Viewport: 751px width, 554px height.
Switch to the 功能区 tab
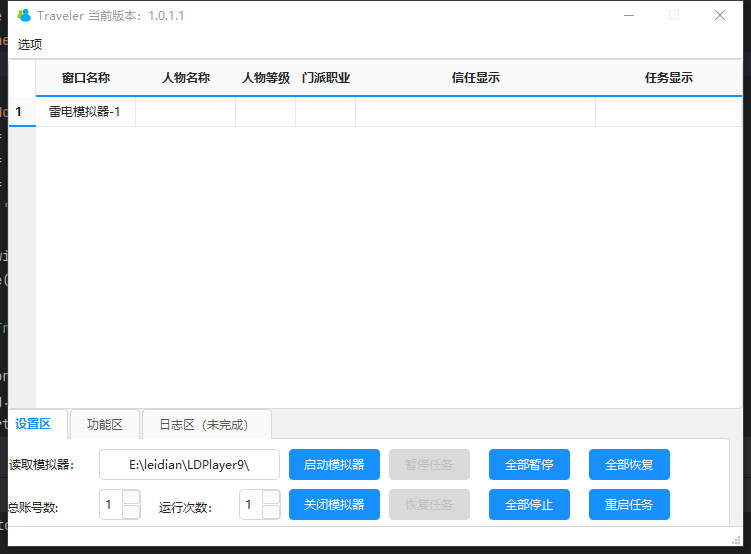click(105, 424)
